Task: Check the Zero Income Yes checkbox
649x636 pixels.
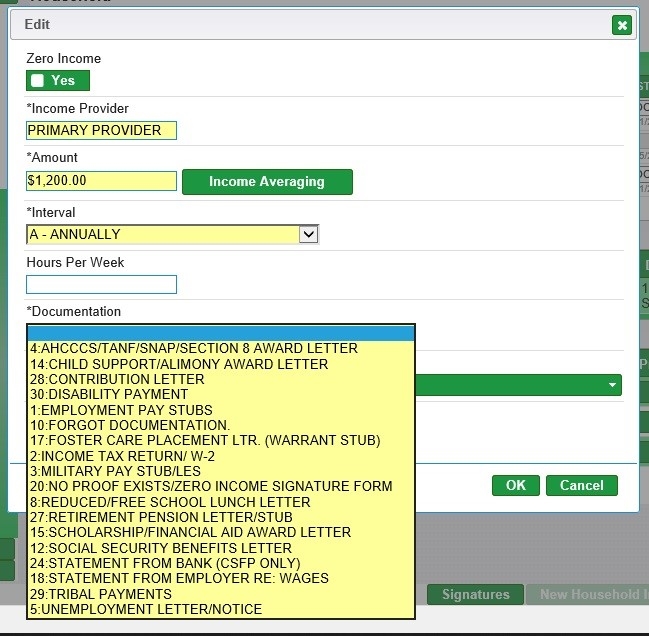Action: pos(38,81)
